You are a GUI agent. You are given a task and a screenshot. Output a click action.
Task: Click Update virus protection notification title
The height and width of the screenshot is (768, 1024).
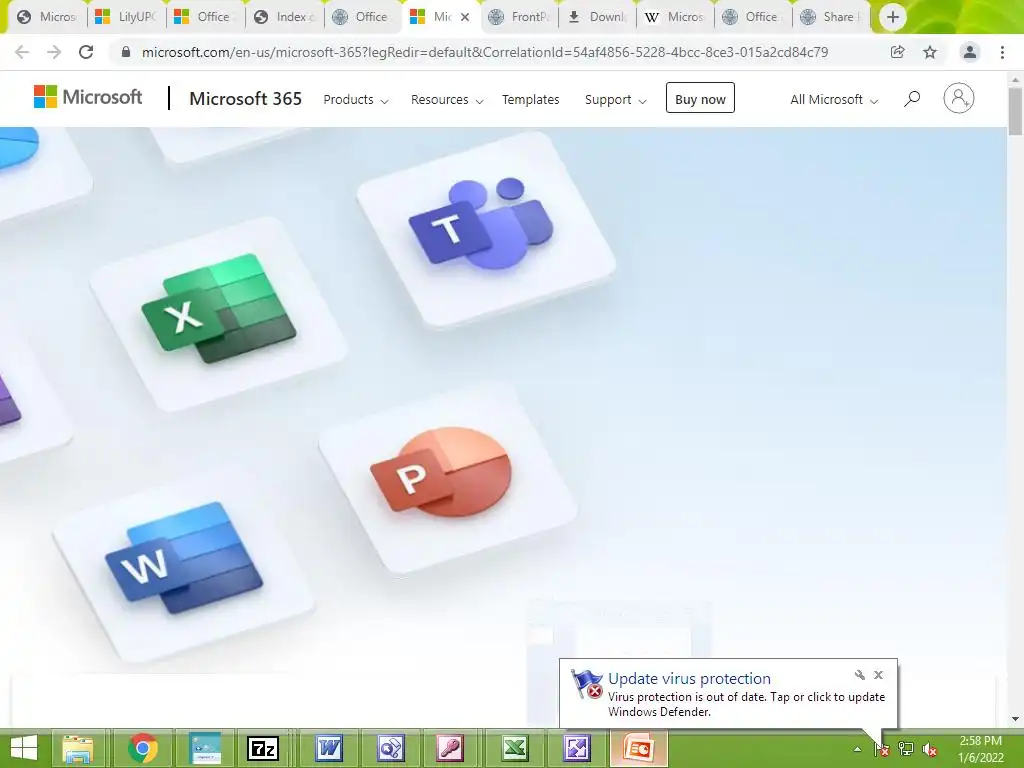689,679
